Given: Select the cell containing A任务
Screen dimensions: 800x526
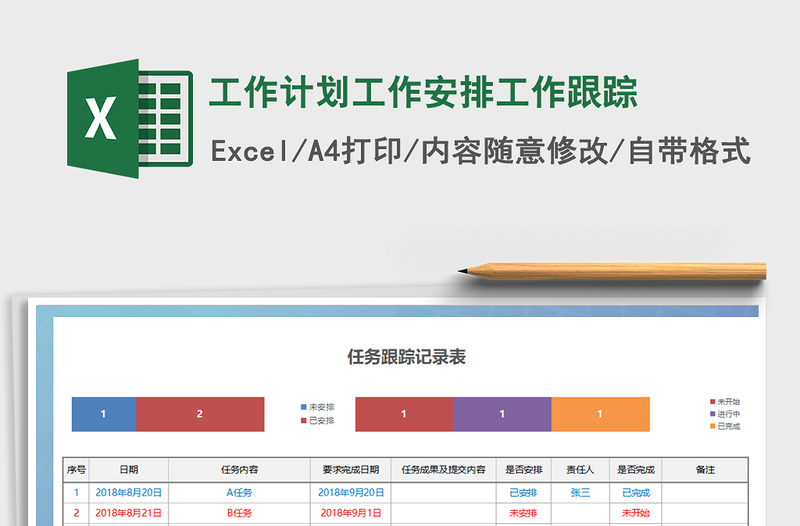Looking at the screenshot, I should click(x=240, y=492).
